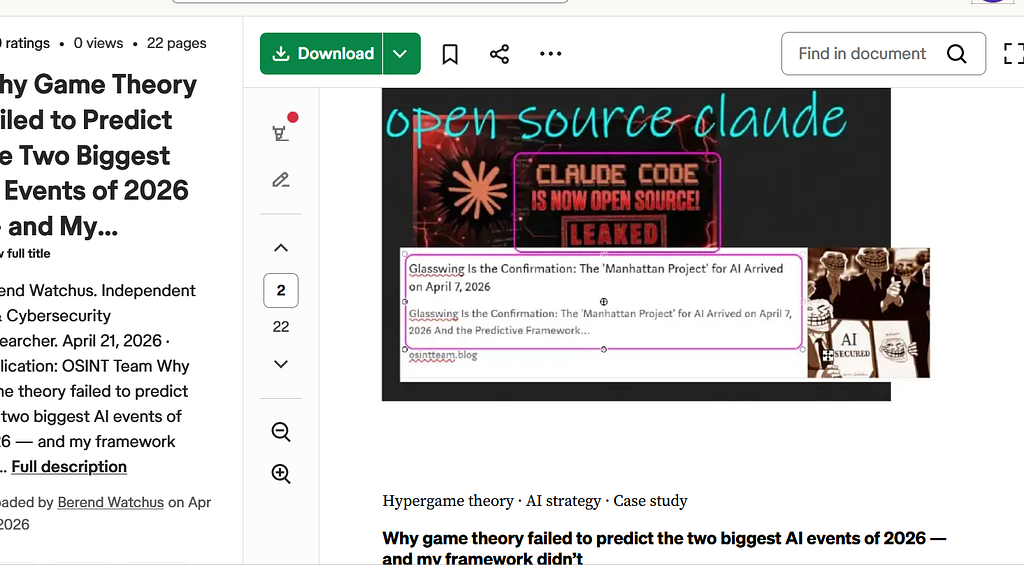Viewport: 1024px width, 565px height.
Task: Enter fullscreen mode with the corner icon
Action: click(1014, 54)
